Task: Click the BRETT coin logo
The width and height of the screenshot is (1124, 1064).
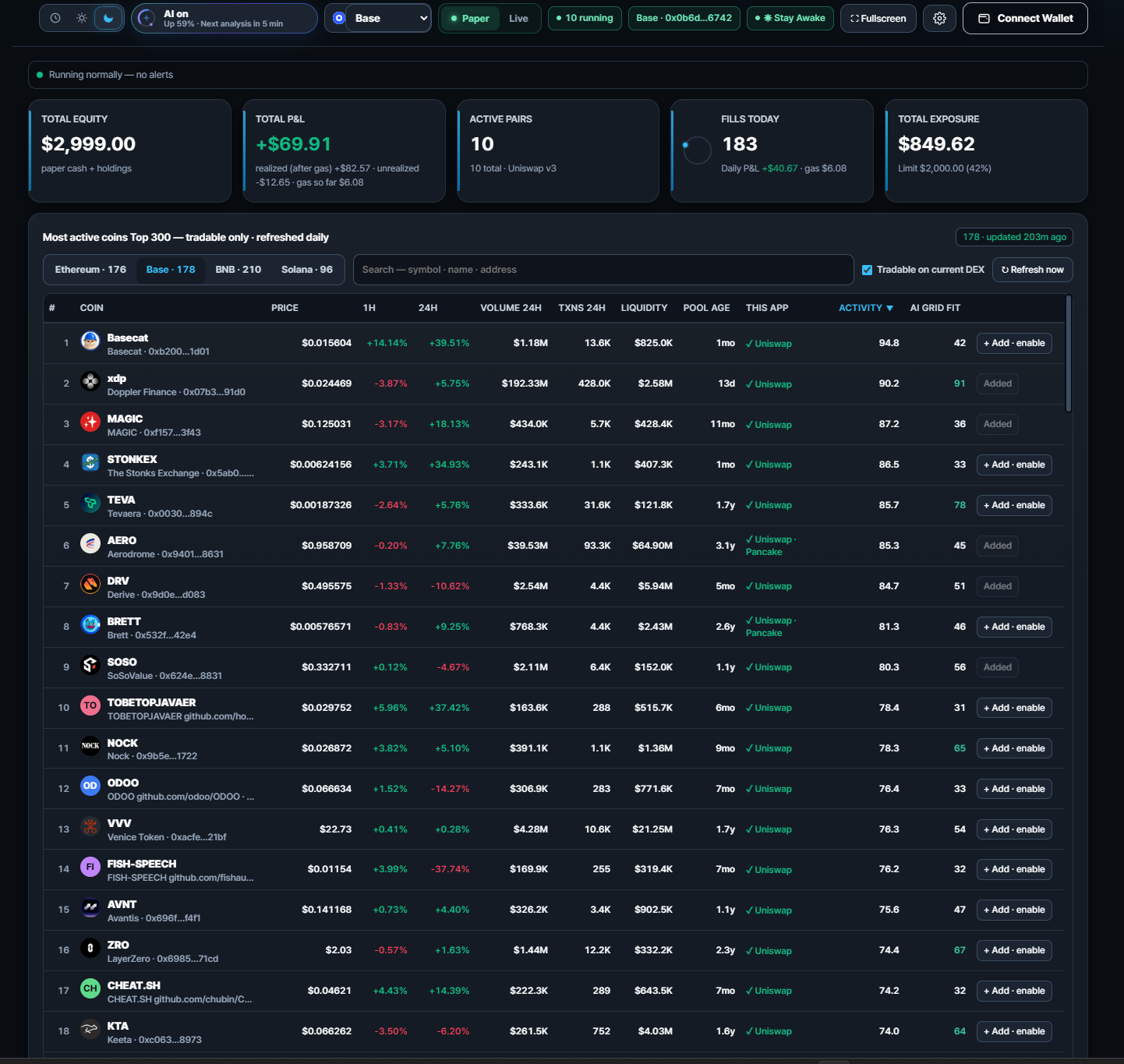Action: [90, 624]
